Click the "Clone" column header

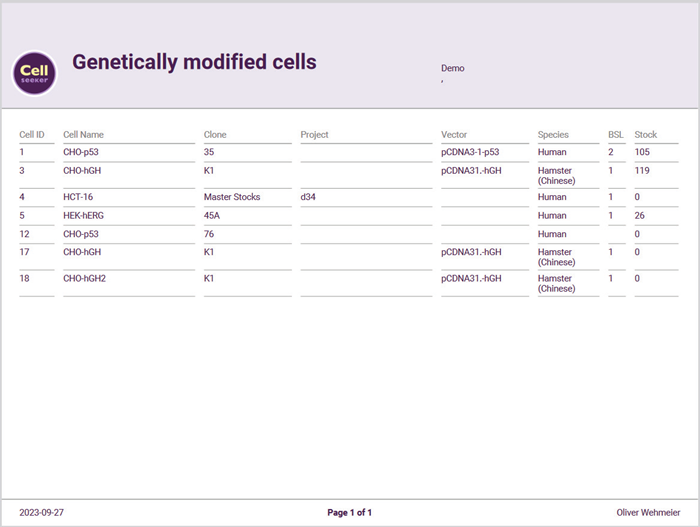point(215,134)
